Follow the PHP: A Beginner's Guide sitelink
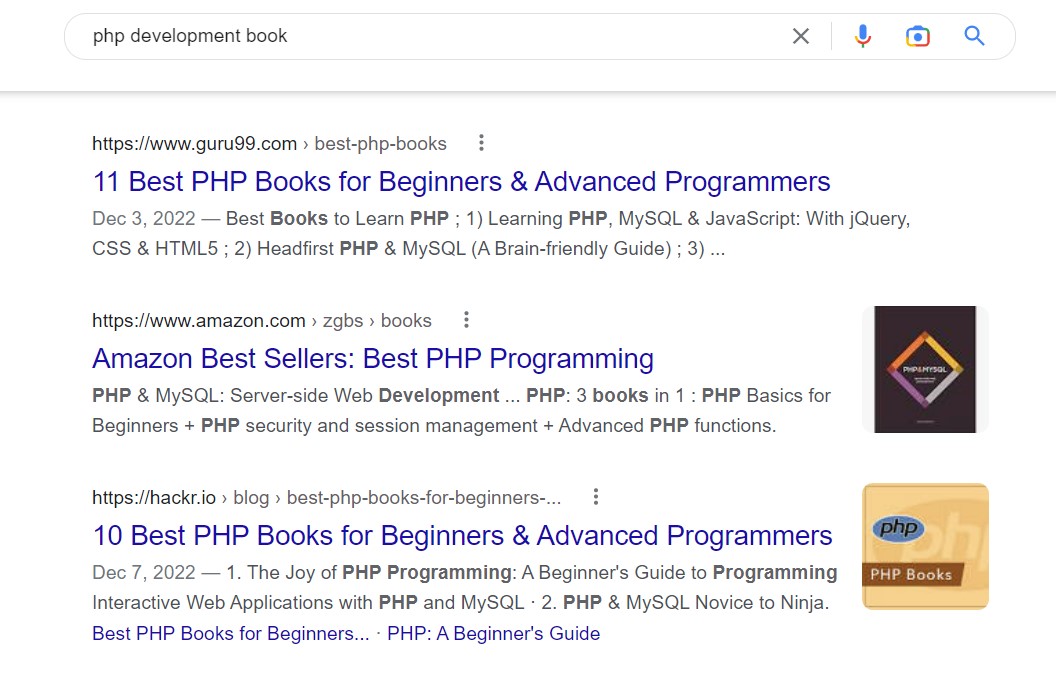The height and width of the screenshot is (693, 1056). pos(494,634)
